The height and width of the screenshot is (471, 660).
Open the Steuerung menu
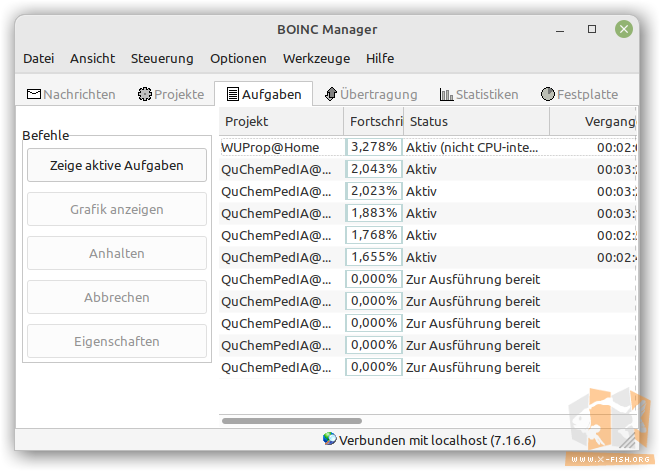(162, 59)
